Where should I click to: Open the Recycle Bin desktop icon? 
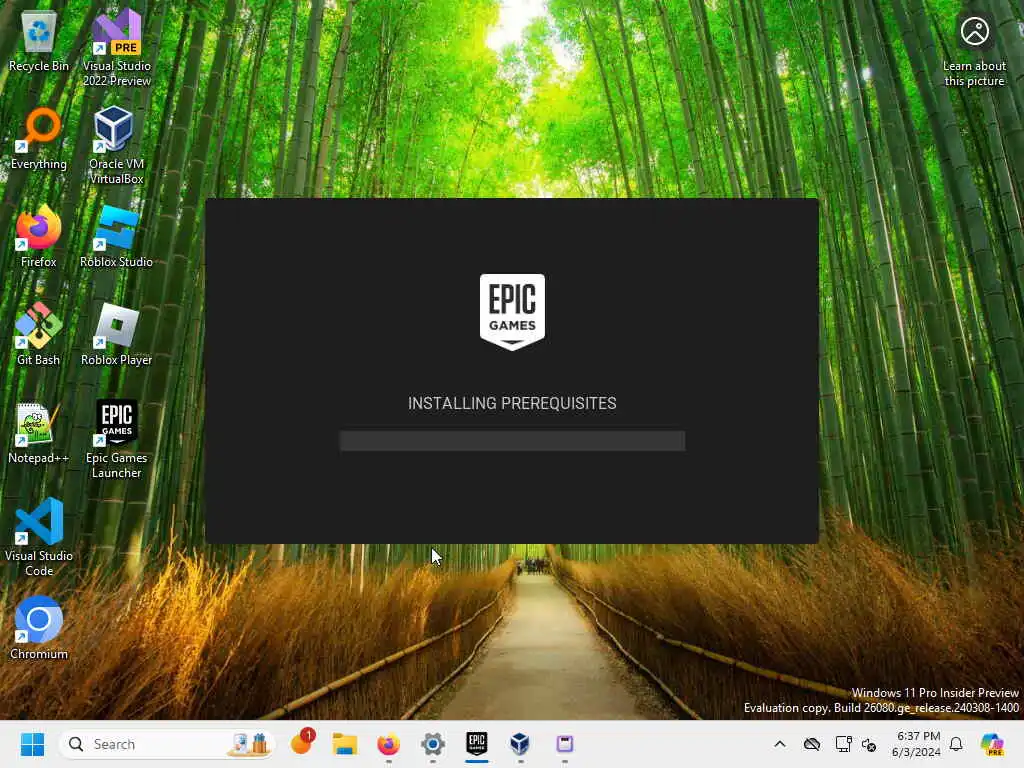point(39,41)
